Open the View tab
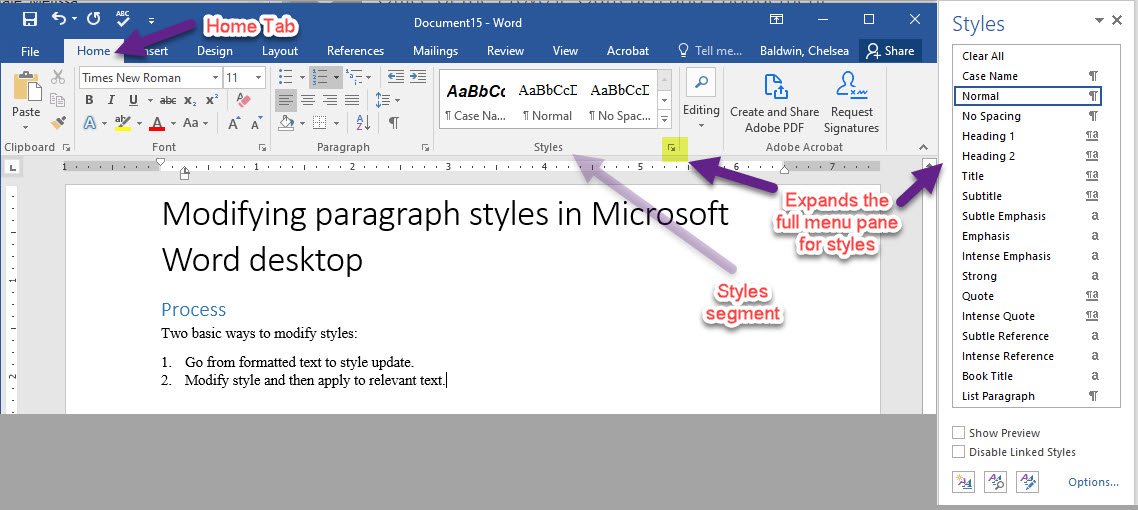 click(565, 51)
